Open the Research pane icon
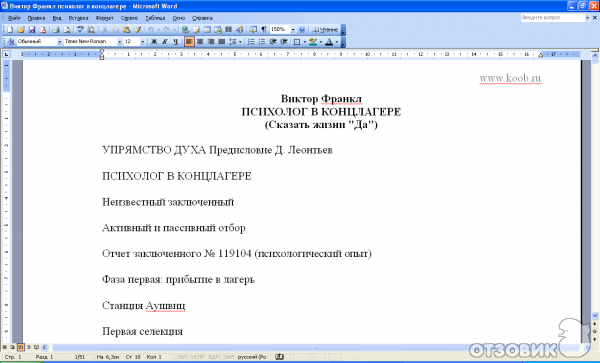The height and width of the screenshot is (363, 600). 91,29
